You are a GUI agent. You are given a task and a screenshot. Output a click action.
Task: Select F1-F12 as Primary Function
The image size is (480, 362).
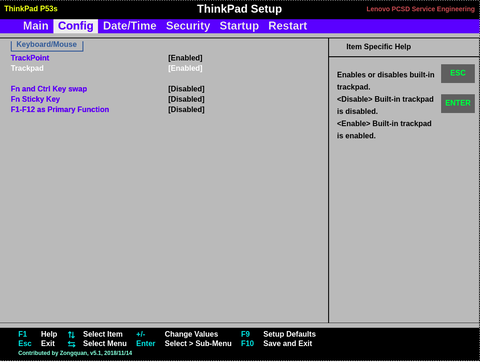60,110
